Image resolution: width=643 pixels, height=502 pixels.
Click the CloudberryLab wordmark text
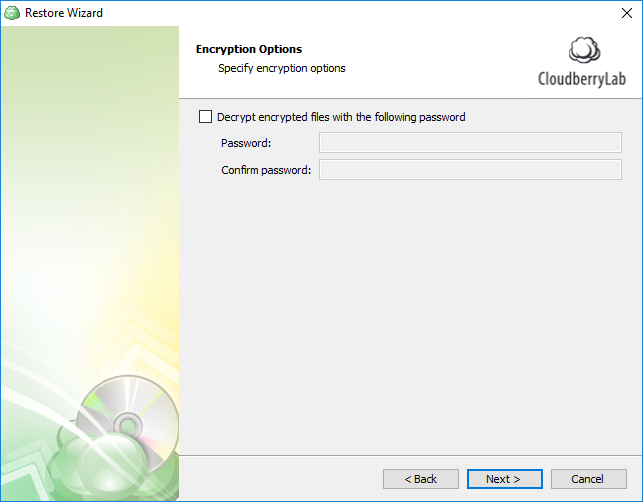[x=582, y=79]
